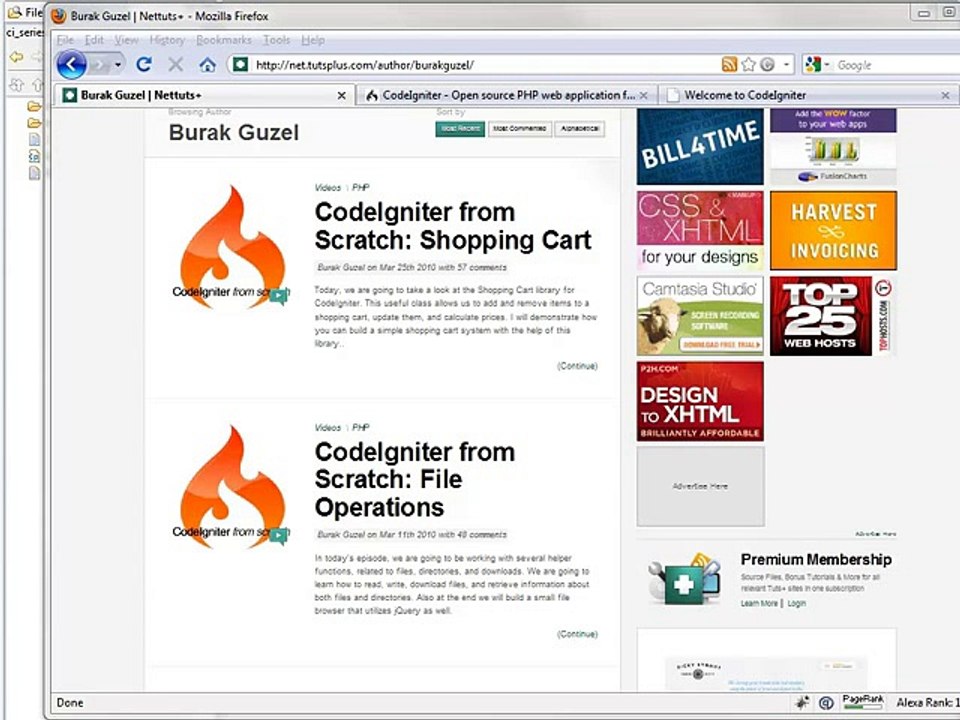Click the spider icon in the status bar
Screen dimensions: 960x720
point(802,703)
